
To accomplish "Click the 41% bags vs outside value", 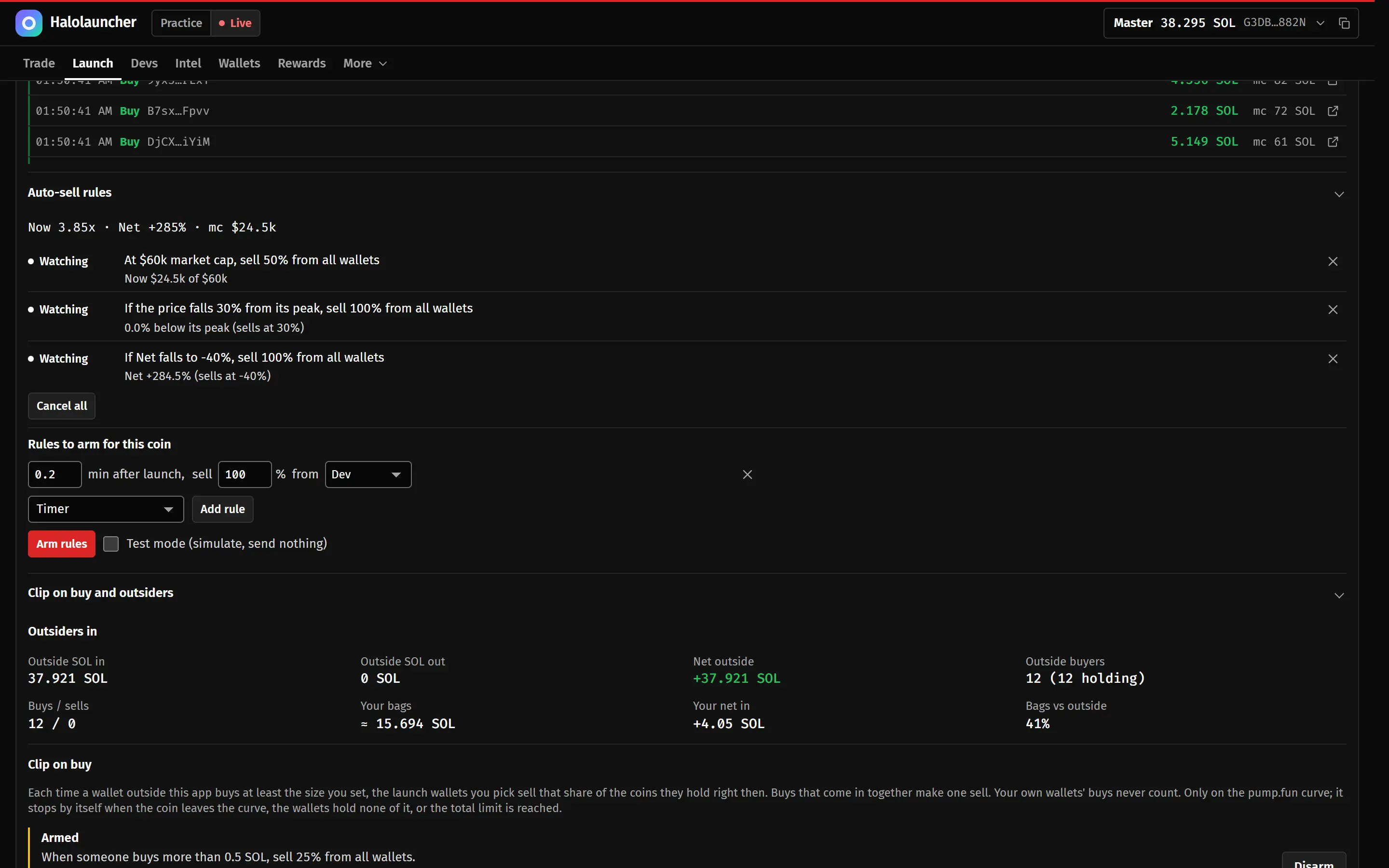I will click(x=1038, y=724).
